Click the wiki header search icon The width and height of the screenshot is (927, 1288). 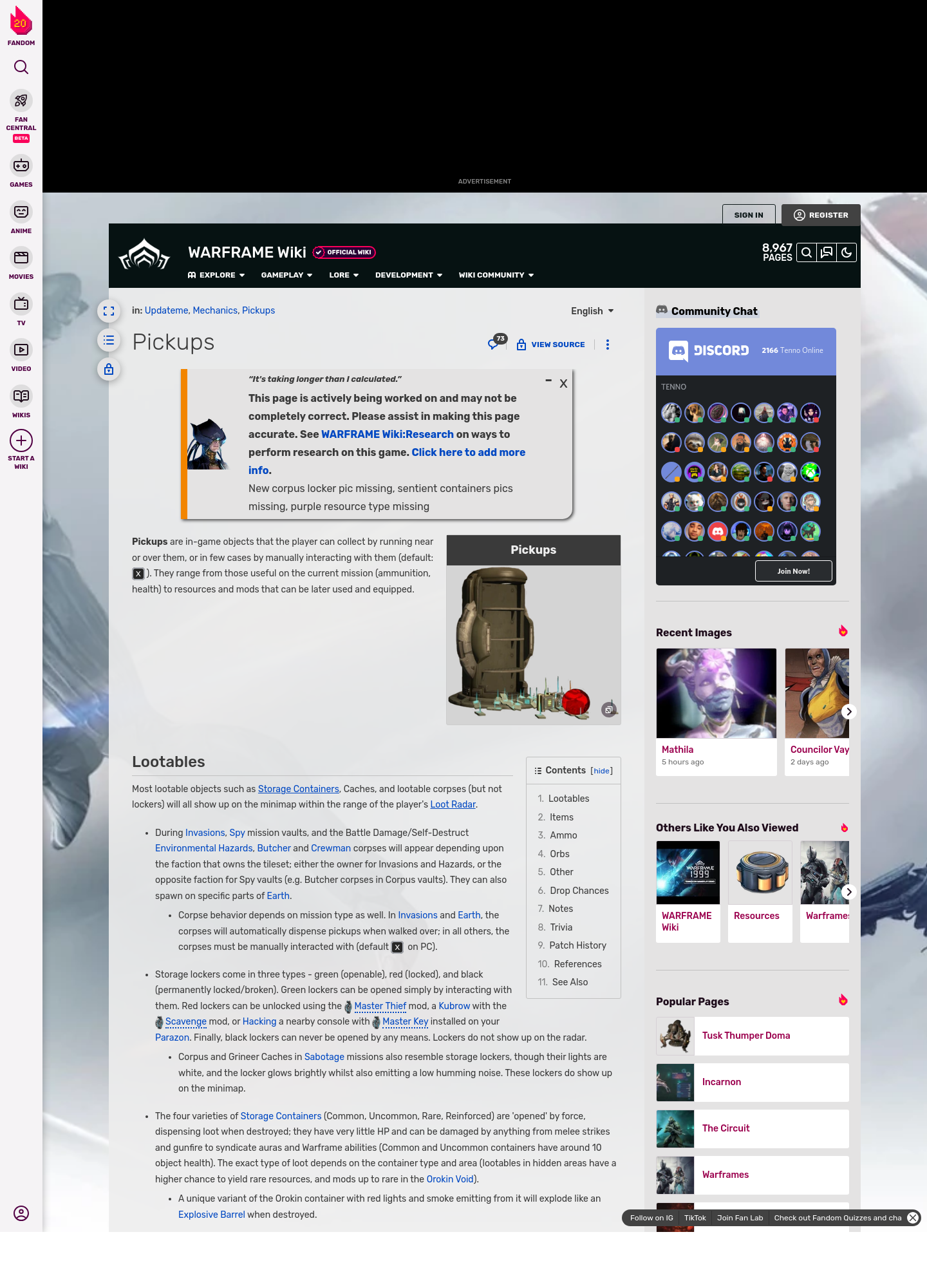pyautogui.click(x=806, y=253)
